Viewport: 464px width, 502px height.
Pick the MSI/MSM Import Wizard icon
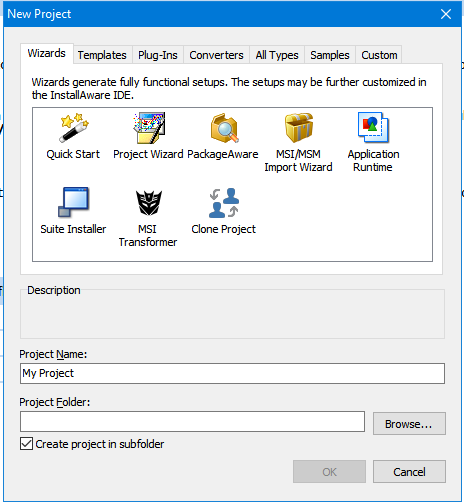click(x=299, y=128)
